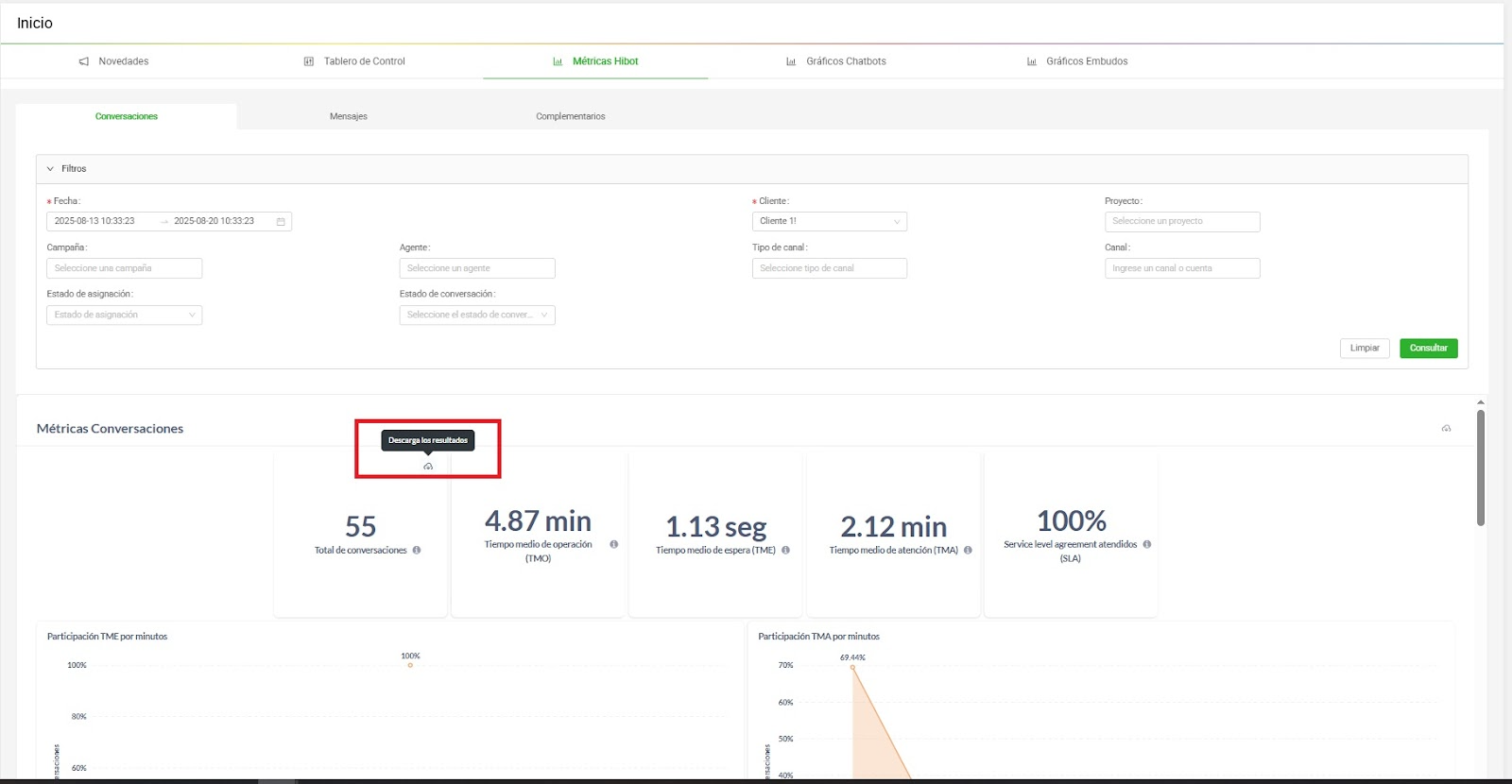Viewport: 1512px width, 784px height.
Task: Info icon next to Service level agreement atendidos
Action: click(x=1147, y=544)
